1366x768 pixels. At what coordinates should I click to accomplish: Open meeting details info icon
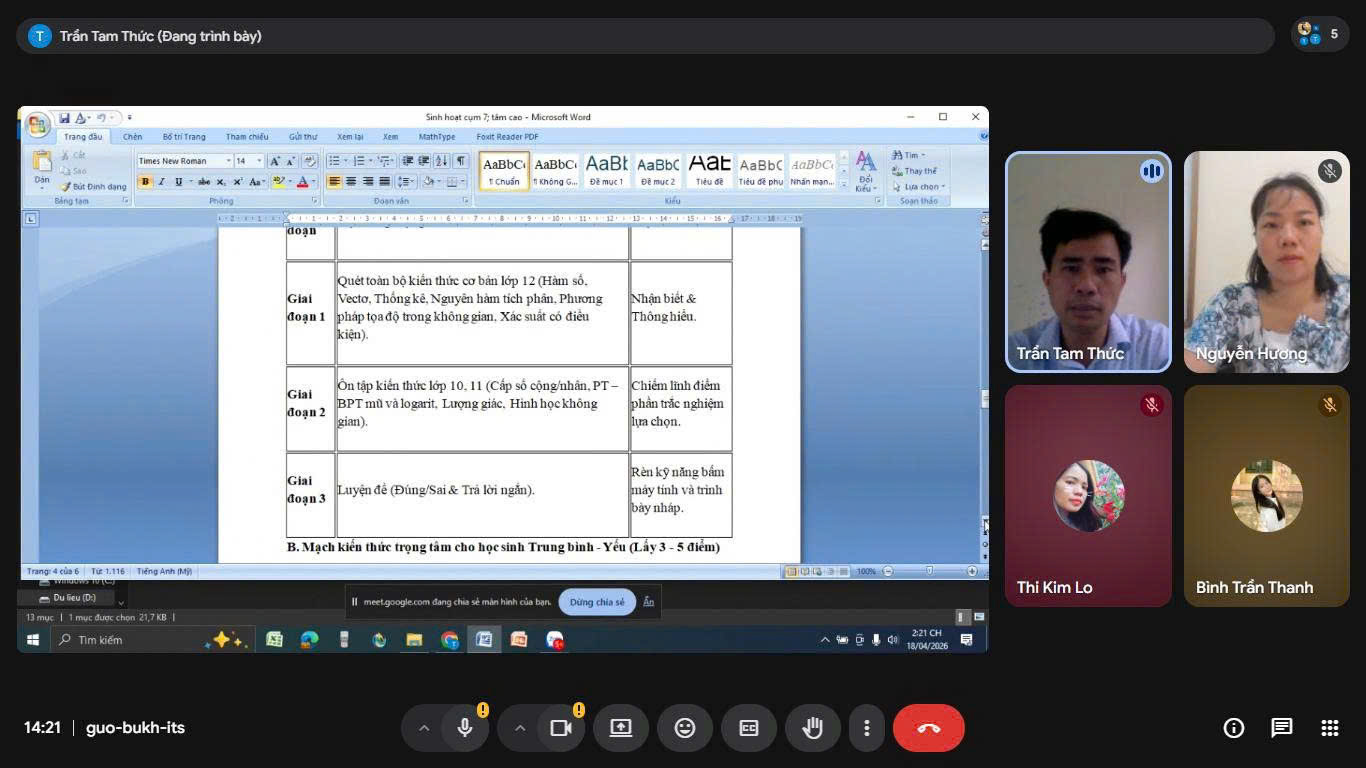pyautogui.click(x=1233, y=728)
